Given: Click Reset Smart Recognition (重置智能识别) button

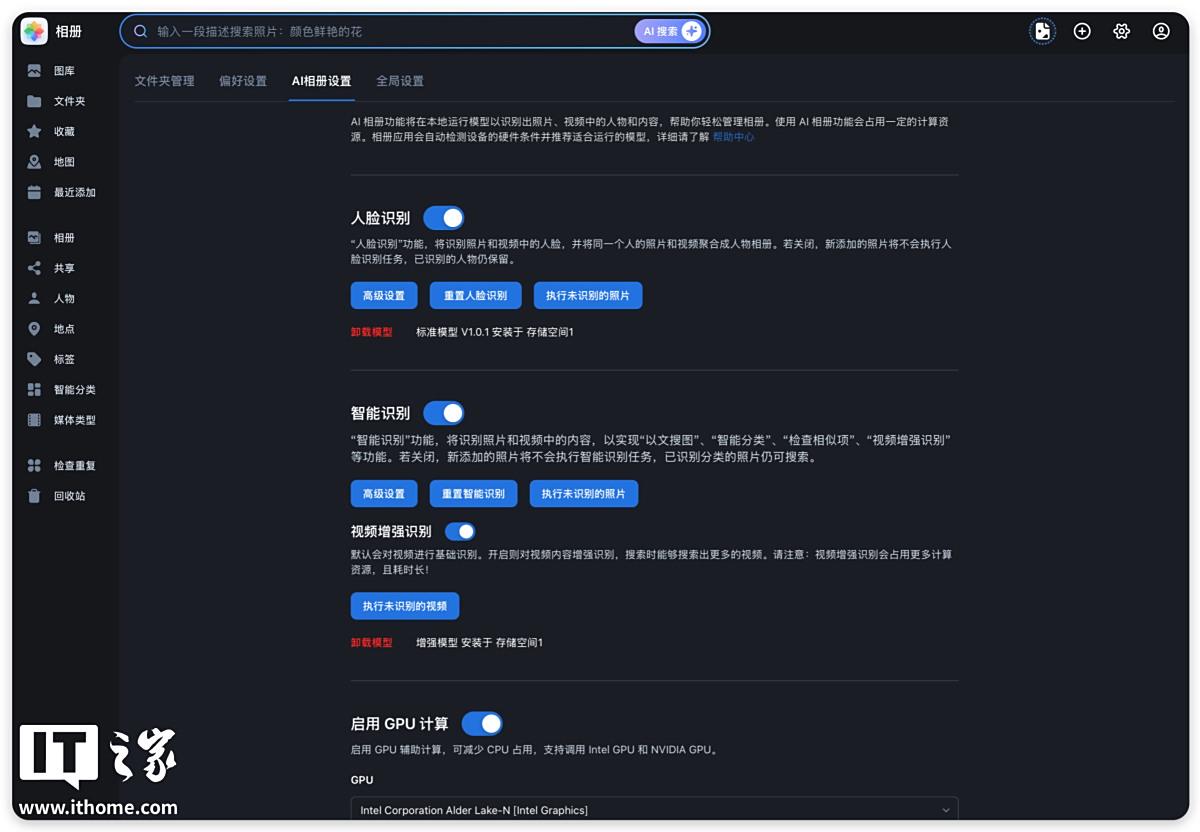Looking at the screenshot, I should (474, 494).
